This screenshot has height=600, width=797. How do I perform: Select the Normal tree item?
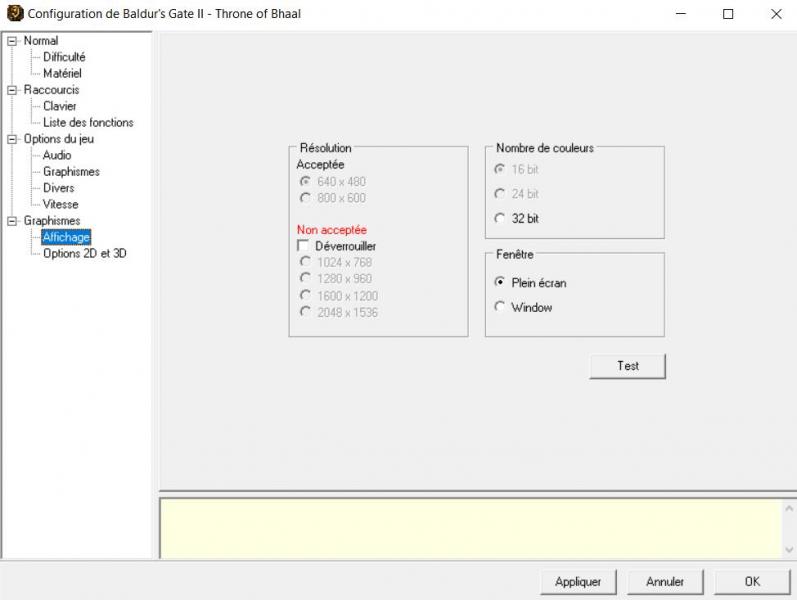point(41,41)
